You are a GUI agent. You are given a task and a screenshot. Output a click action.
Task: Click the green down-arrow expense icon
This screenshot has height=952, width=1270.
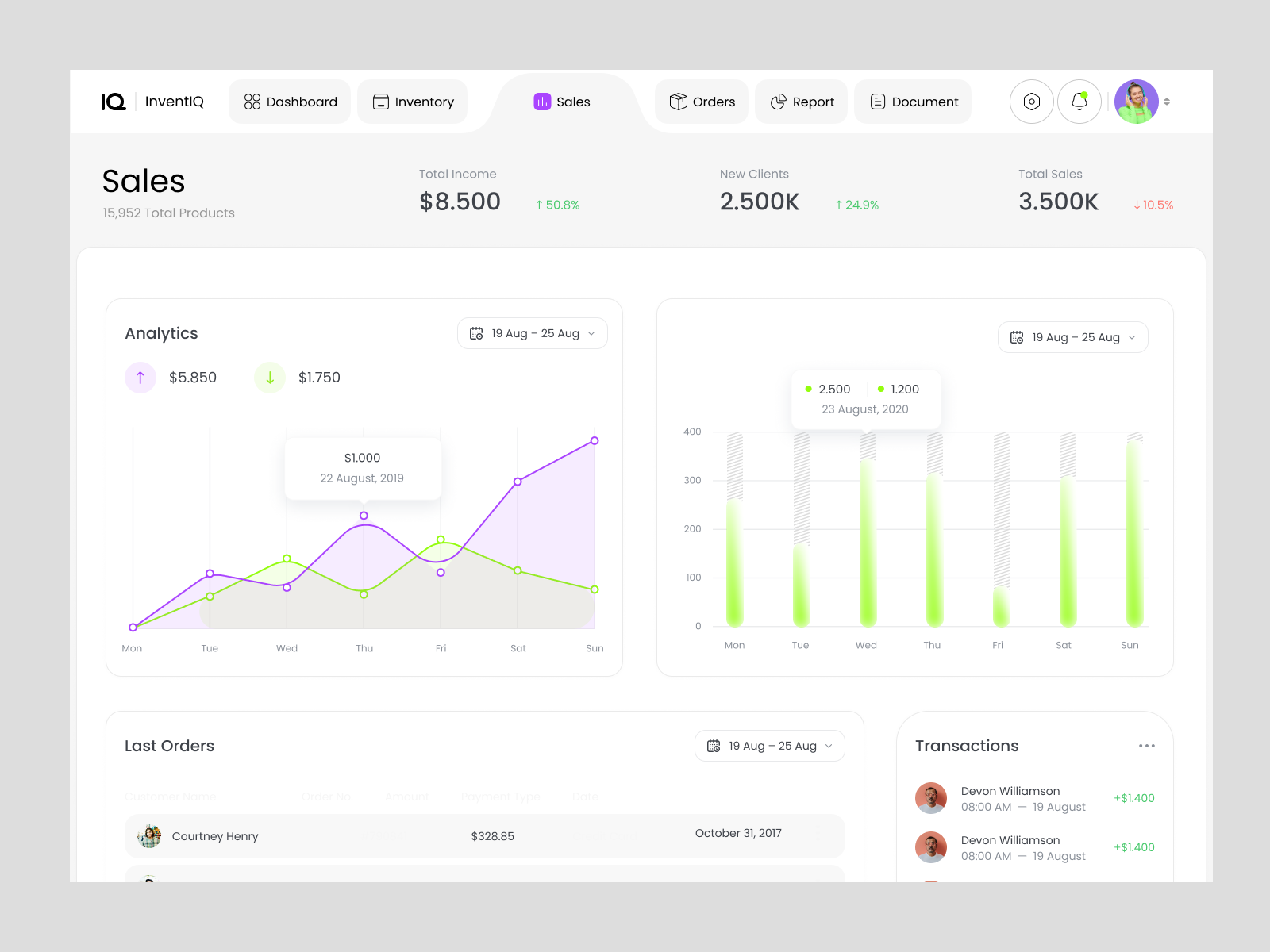[270, 378]
